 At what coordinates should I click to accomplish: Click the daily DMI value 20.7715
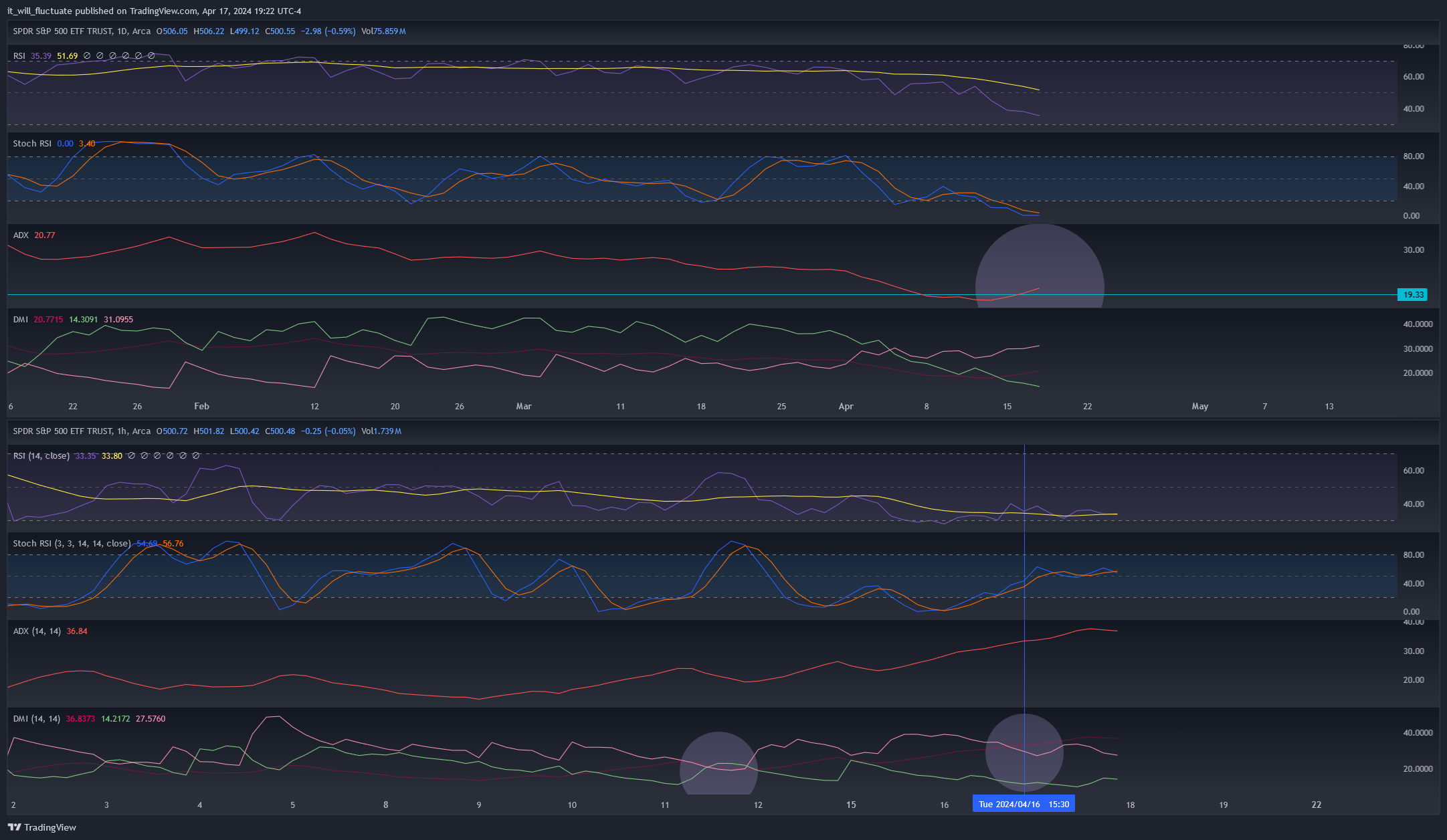48,320
